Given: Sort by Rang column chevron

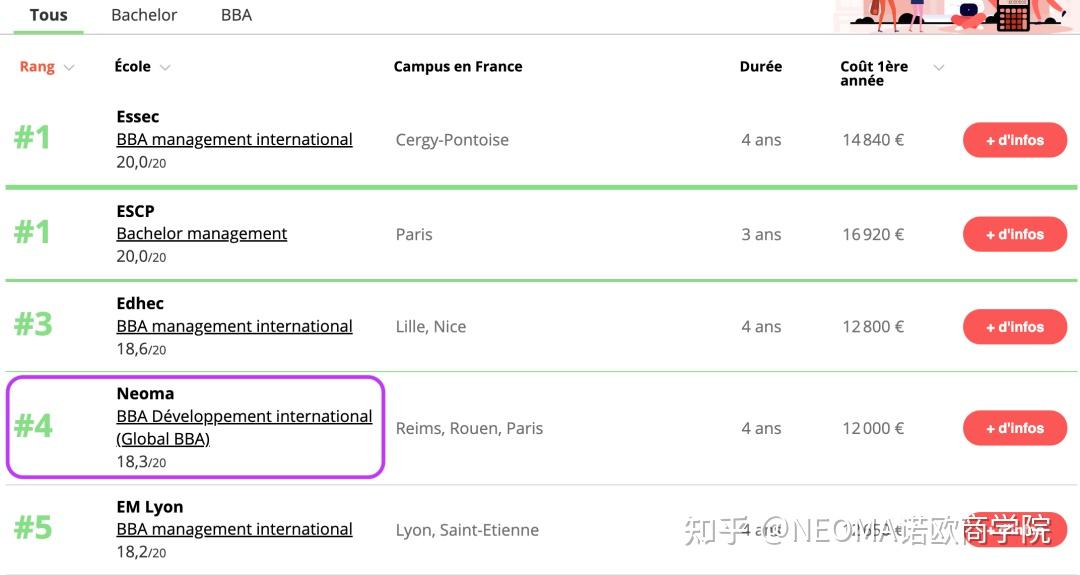Looking at the screenshot, I should 69,67.
